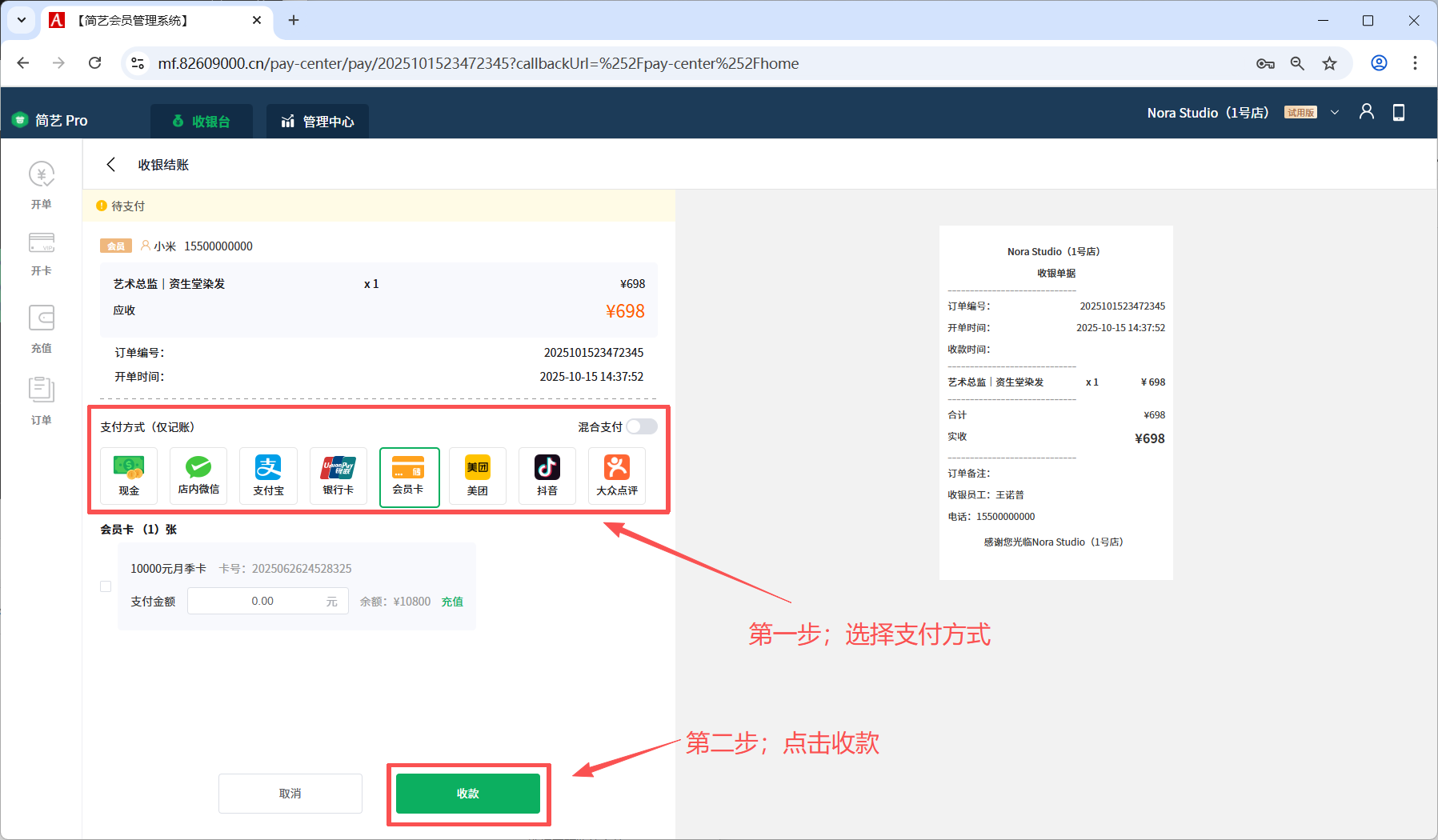Select 大众点评 Dianping payment icon

coord(617,476)
